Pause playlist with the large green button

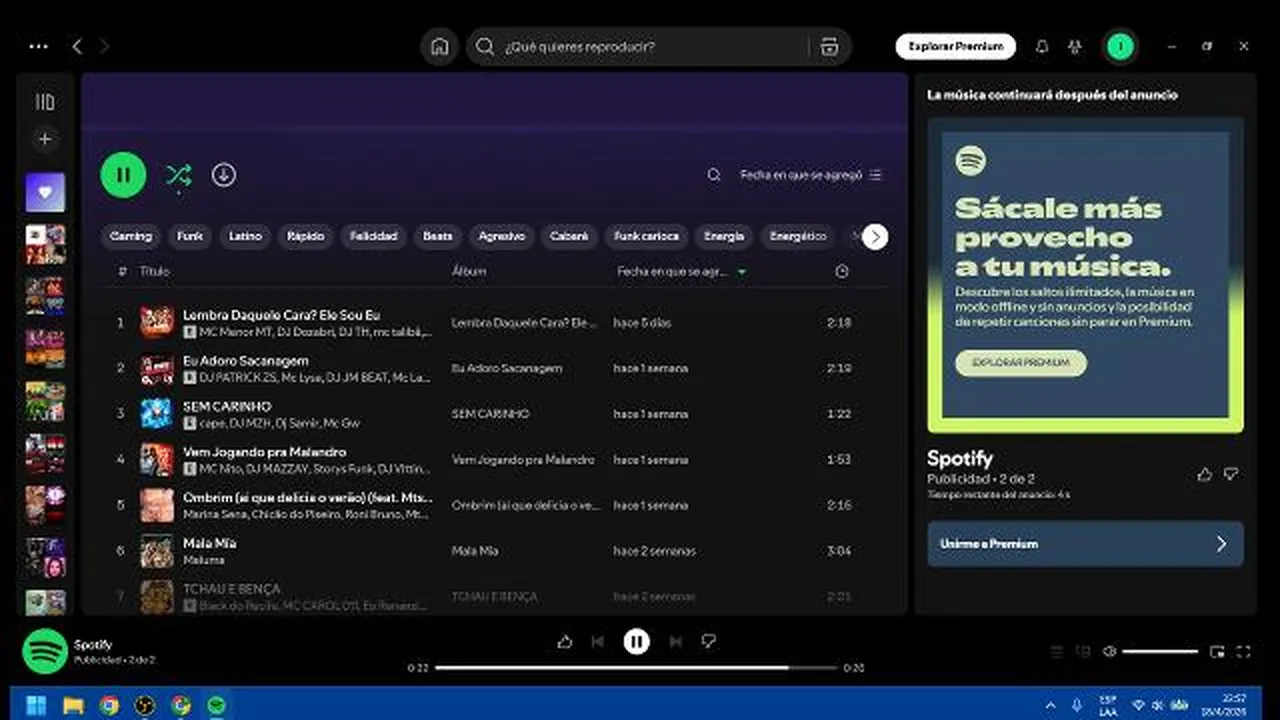pos(123,175)
